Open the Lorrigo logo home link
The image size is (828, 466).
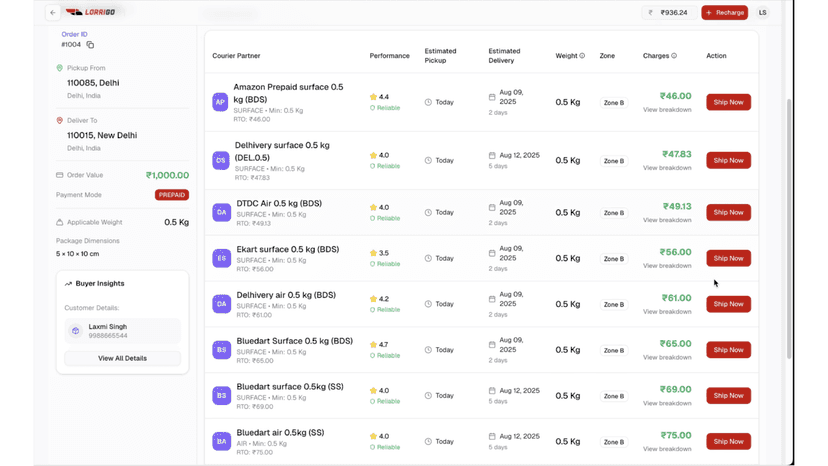point(90,12)
